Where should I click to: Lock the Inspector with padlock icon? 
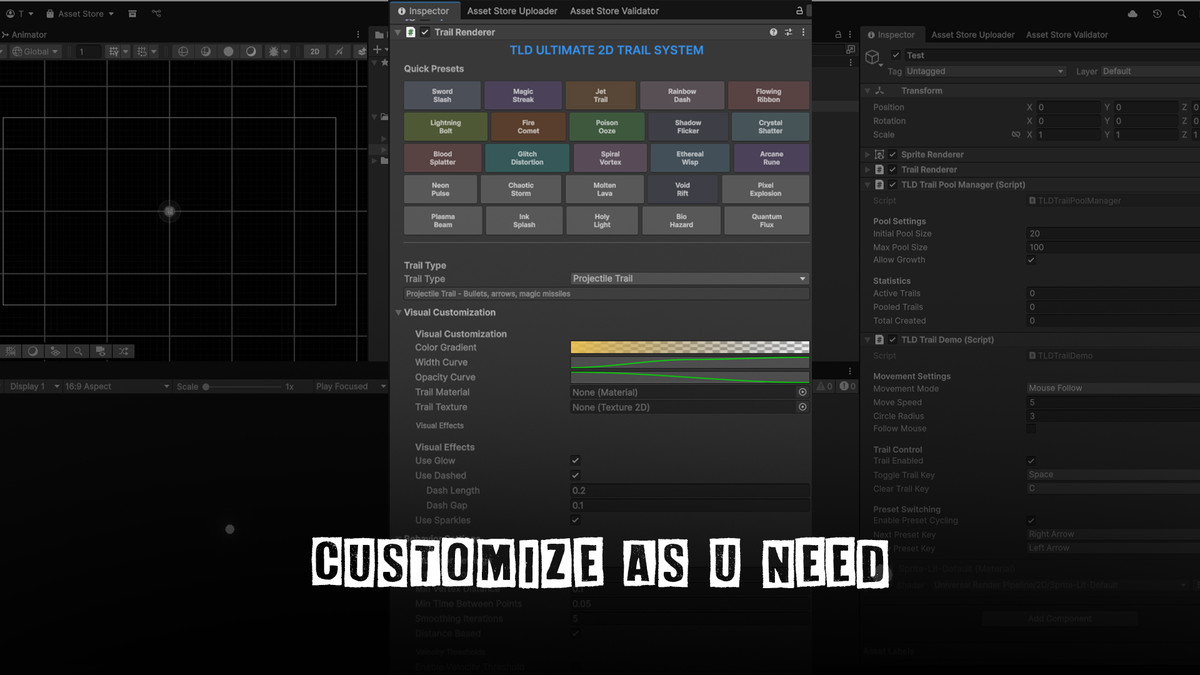pos(798,11)
